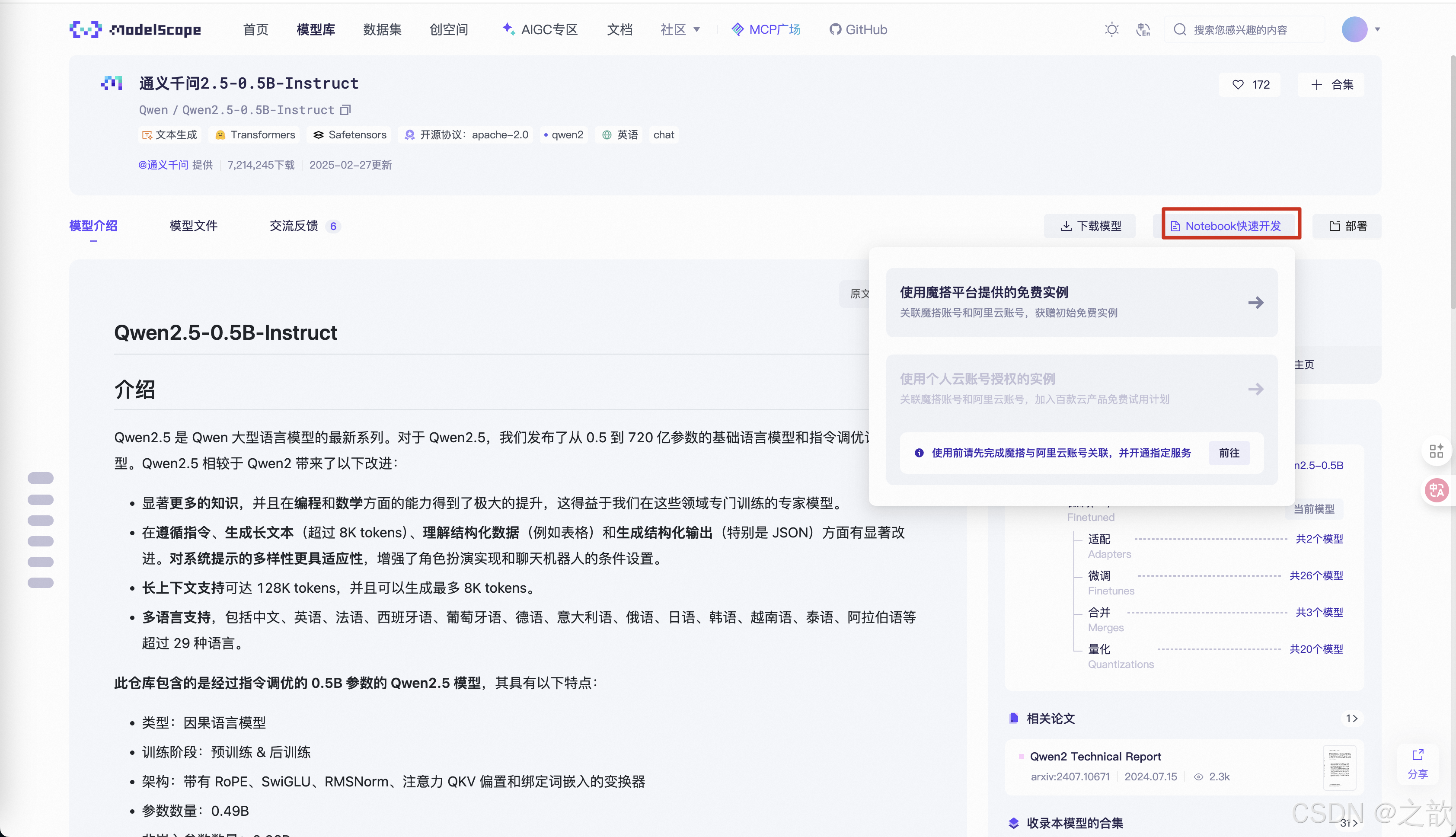
Task: Click the 相关论文 document icon
Action: point(1014,718)
